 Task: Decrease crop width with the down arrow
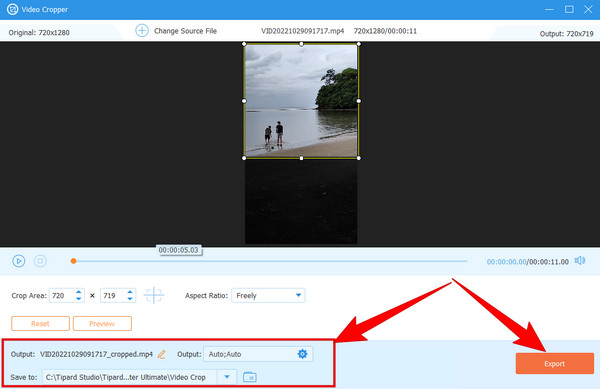pyautogui.click(x=78, y=299)
